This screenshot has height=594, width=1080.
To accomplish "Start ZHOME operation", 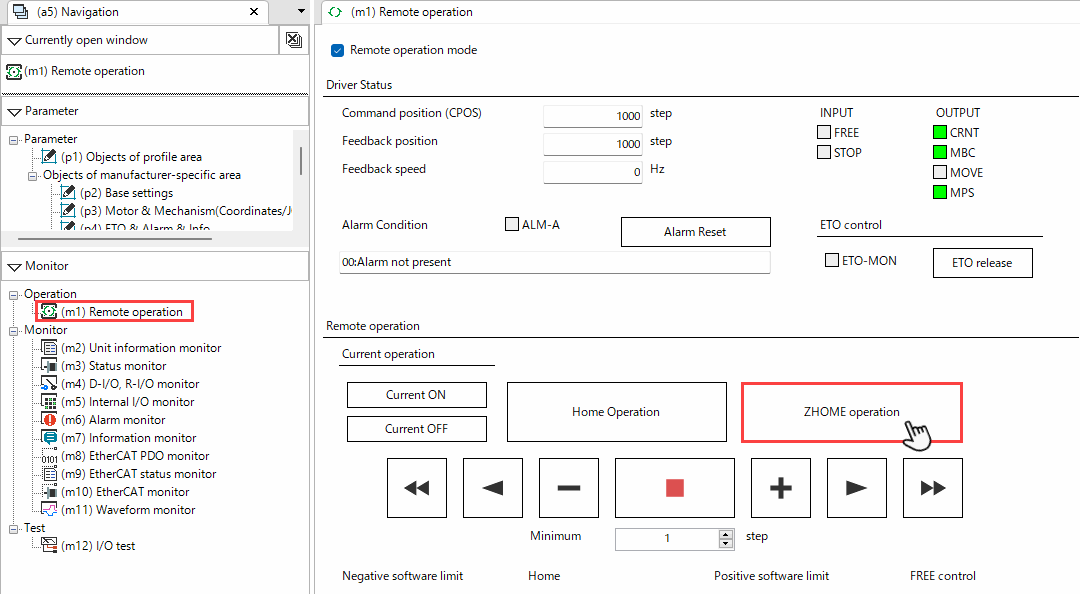I will (x=851, y=411).
